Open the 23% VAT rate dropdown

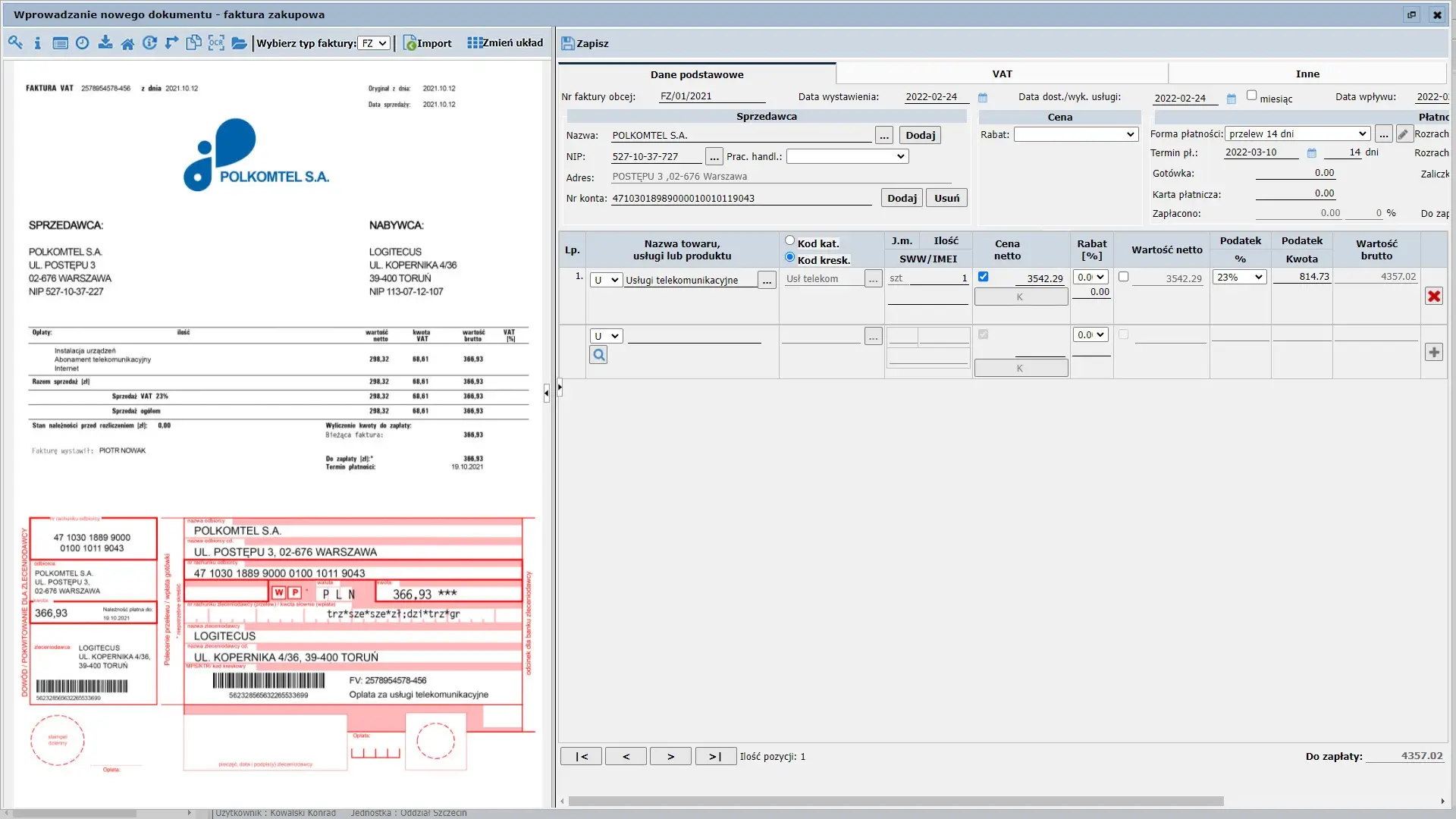point(1239,277)
